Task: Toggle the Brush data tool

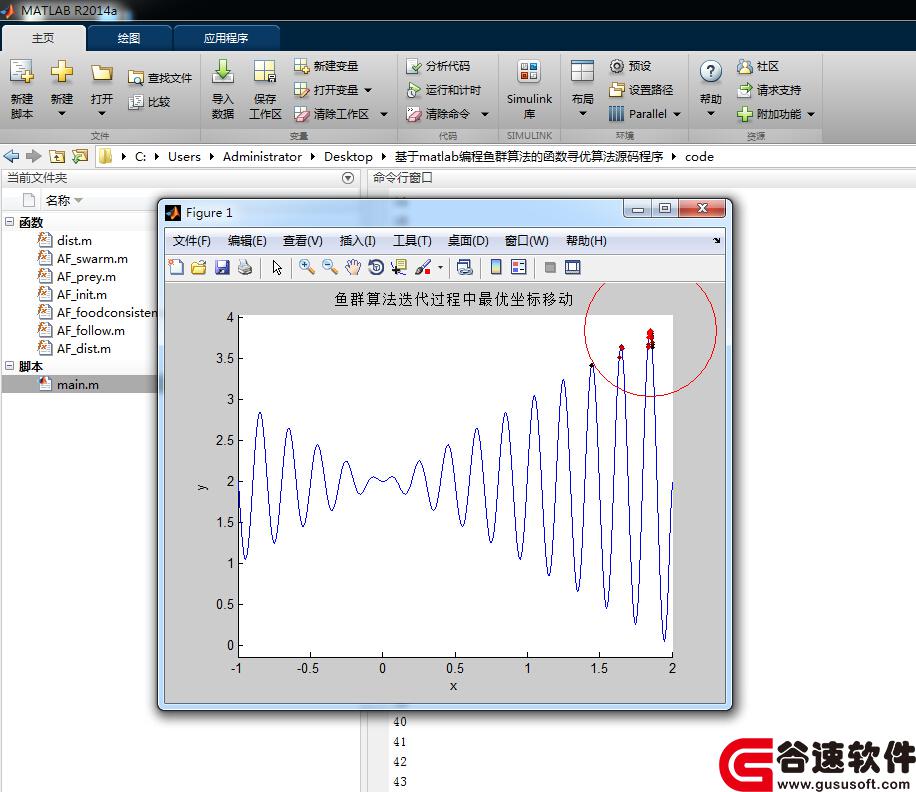Action: pos(423,267)
